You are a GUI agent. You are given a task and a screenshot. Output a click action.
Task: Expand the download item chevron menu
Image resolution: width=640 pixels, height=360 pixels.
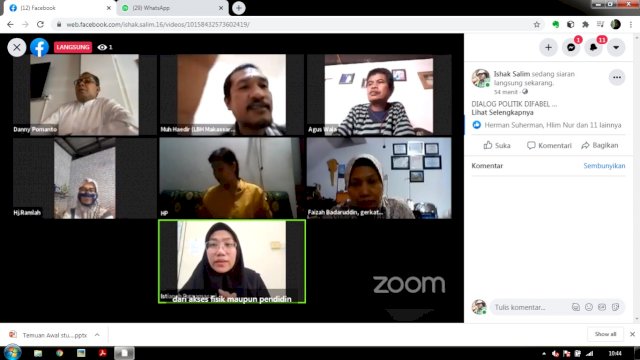[x=97, y=335]
